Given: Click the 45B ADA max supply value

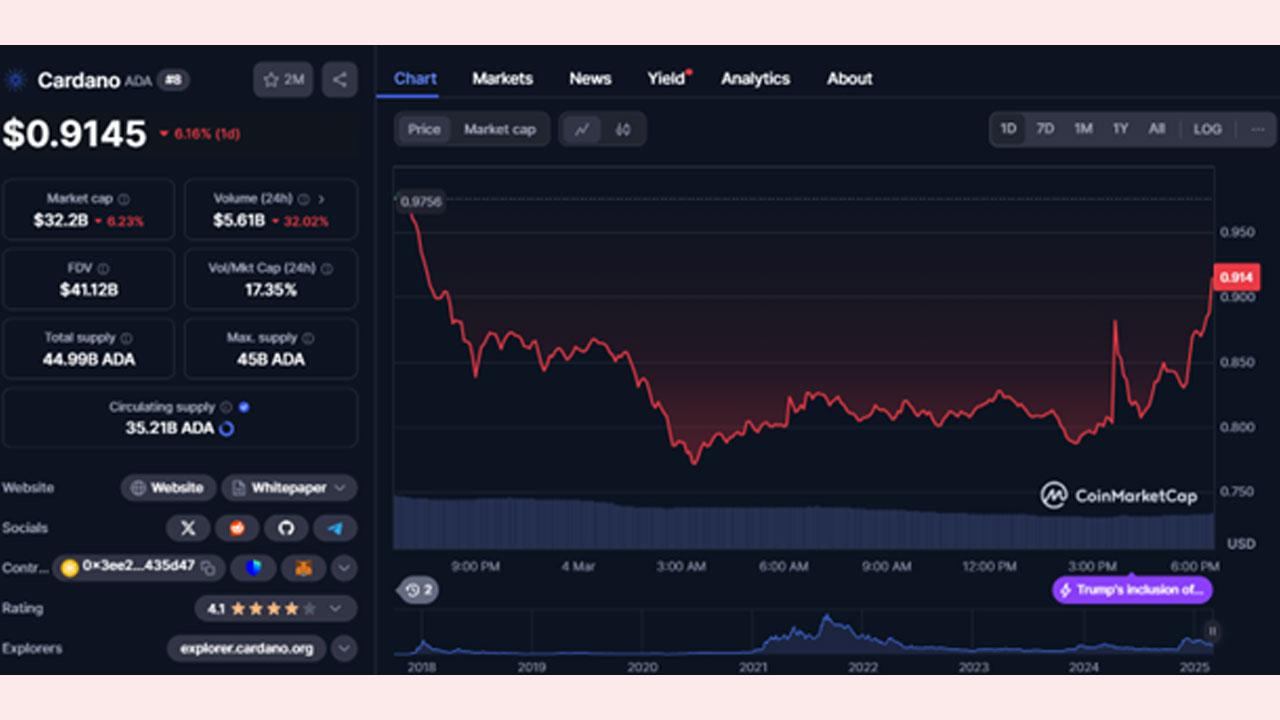Looking at the screenshot, I should click(x=271, y=359).
